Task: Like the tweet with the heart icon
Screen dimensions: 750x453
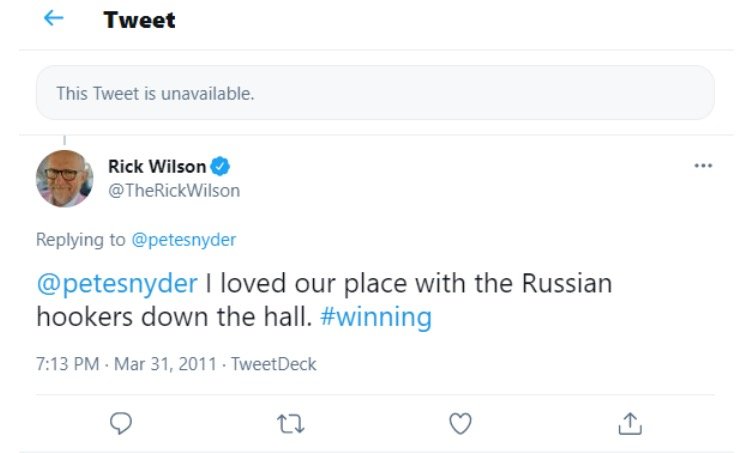Action: coord(460,424)
